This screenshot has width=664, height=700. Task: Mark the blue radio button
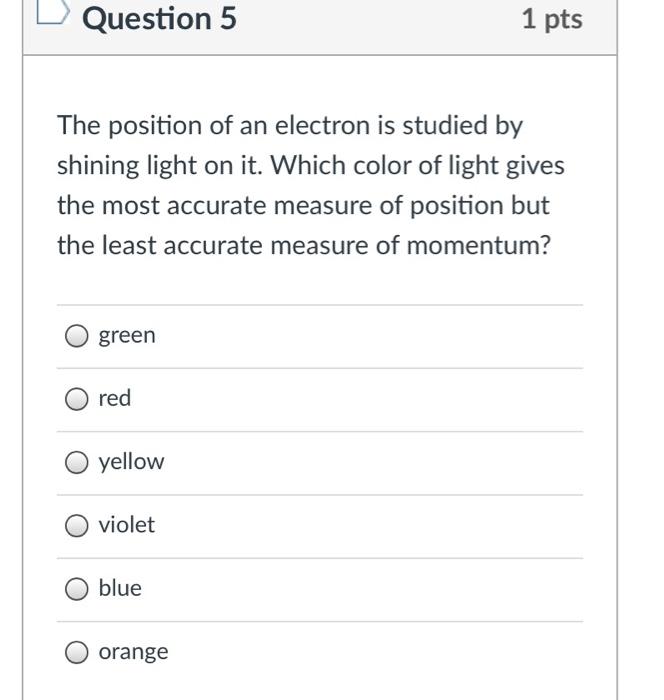(x=77, y=589)
